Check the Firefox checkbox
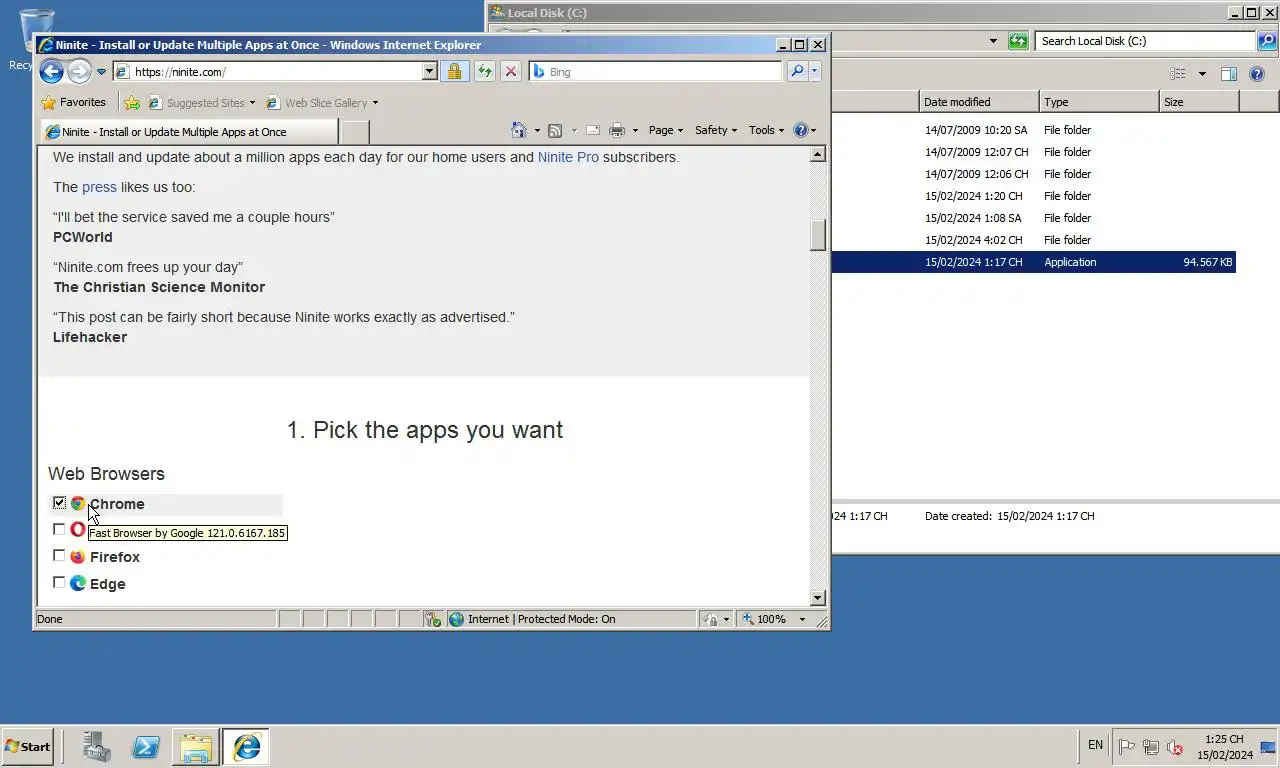This screenshot has height=768, width=1280. click(x=59, y=556)
